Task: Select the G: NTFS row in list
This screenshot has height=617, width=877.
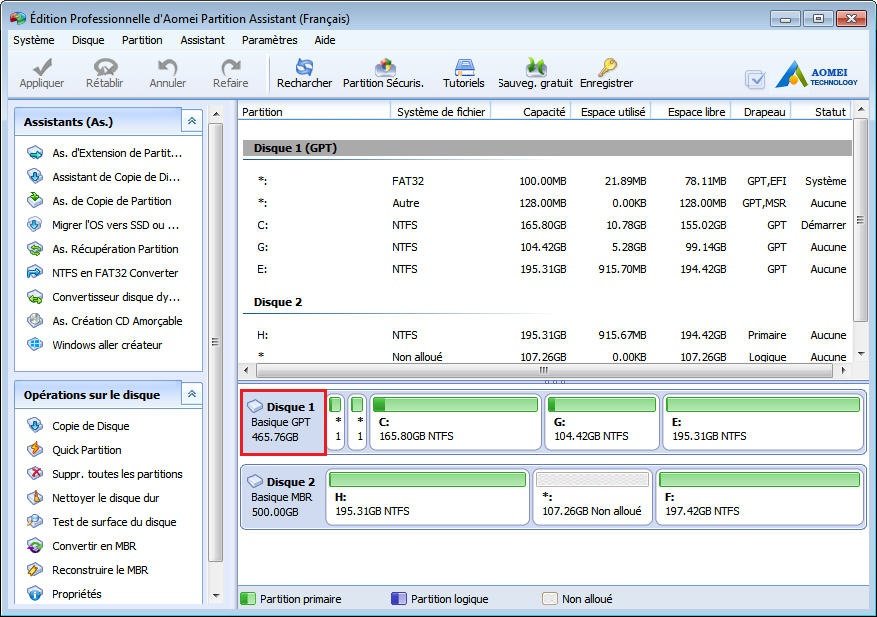Action: (x=547, y=247)
